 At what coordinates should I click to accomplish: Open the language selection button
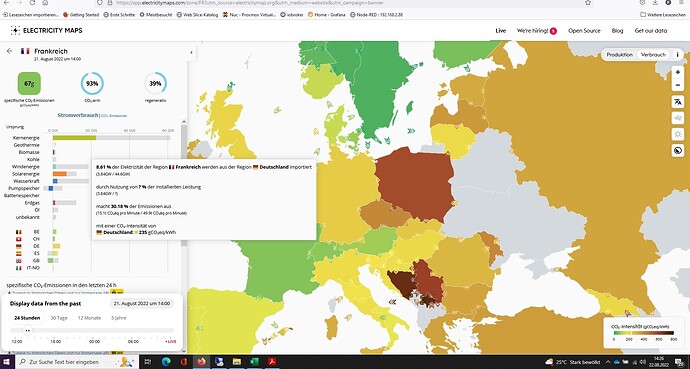point(678,102)
